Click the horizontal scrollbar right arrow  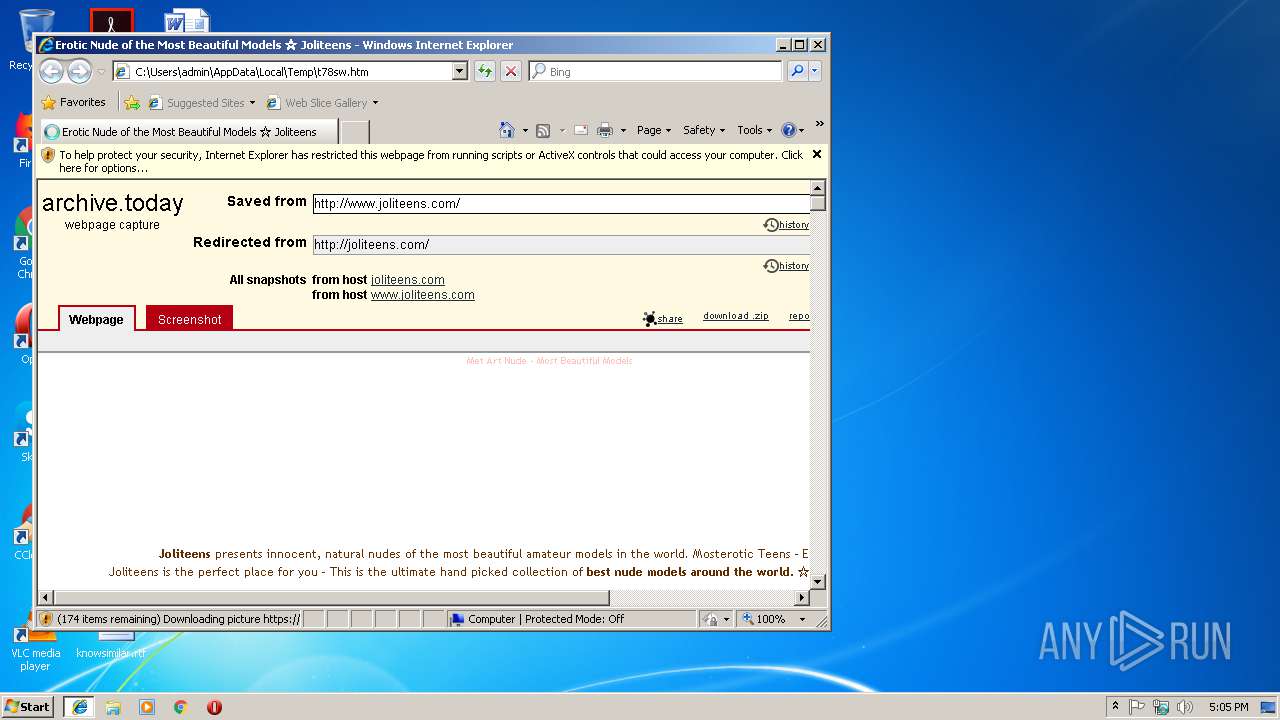(x=801, y=597)
